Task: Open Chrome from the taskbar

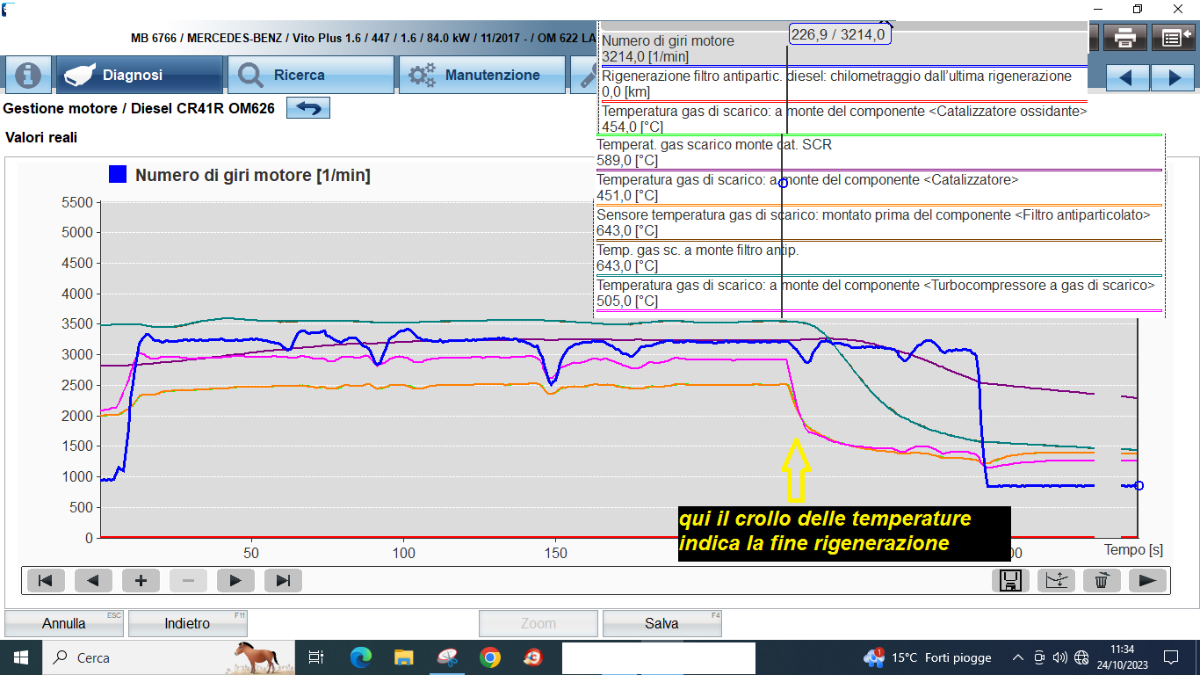Action: [490, 657]
